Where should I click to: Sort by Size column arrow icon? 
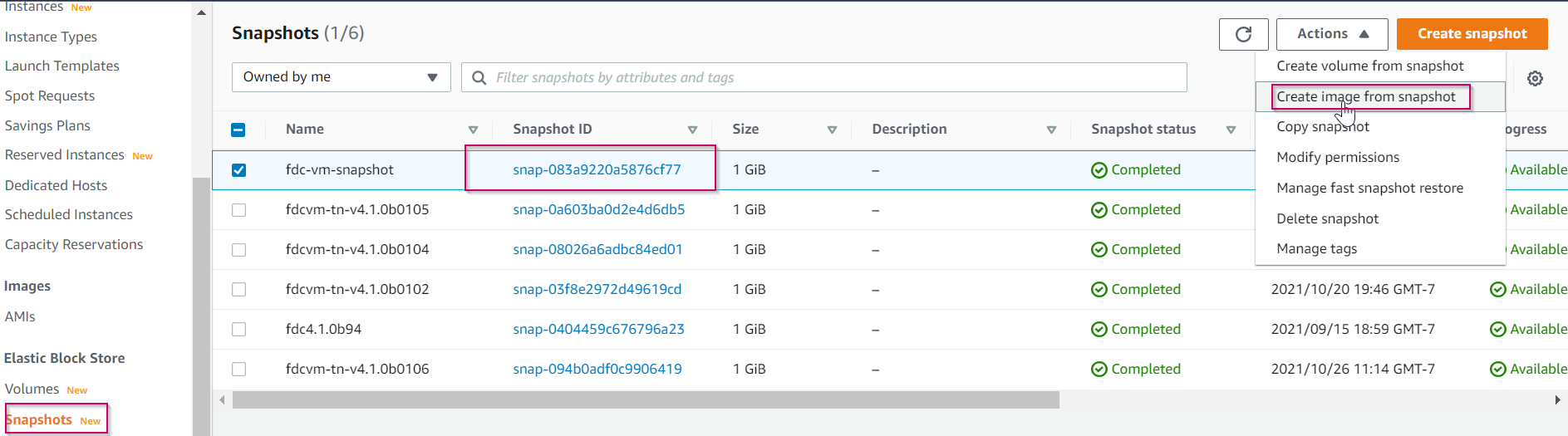(x=832, y=130)
